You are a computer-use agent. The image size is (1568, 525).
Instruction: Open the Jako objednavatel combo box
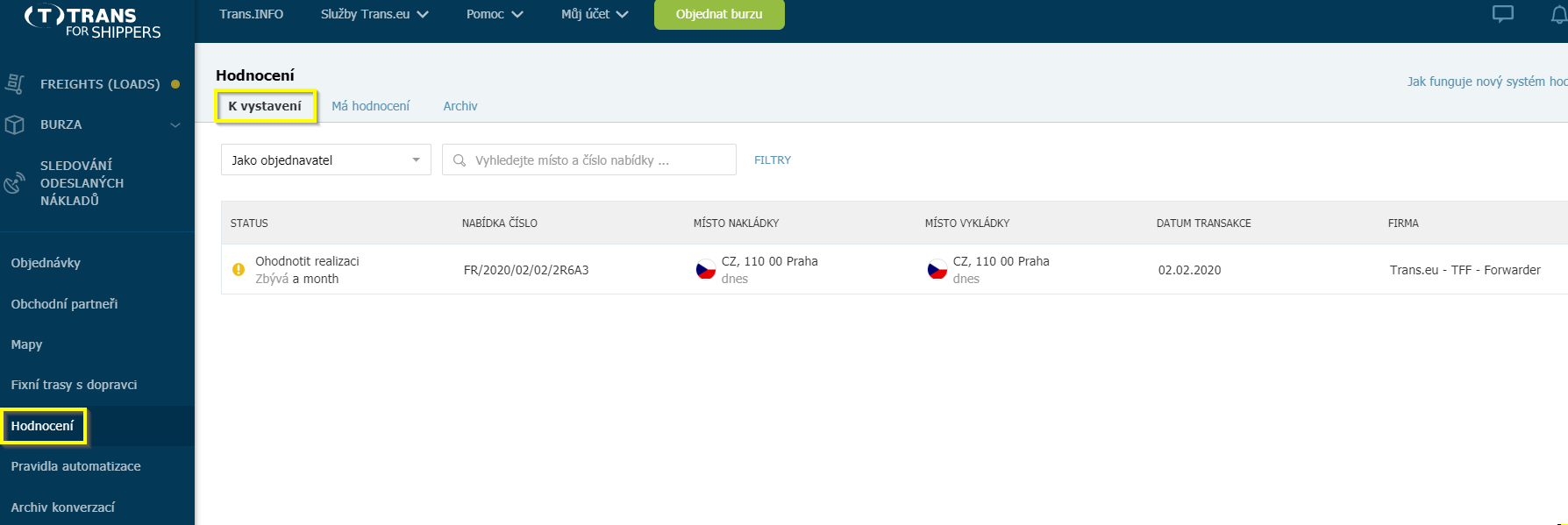pyautogui.click(x=326, y=160)
